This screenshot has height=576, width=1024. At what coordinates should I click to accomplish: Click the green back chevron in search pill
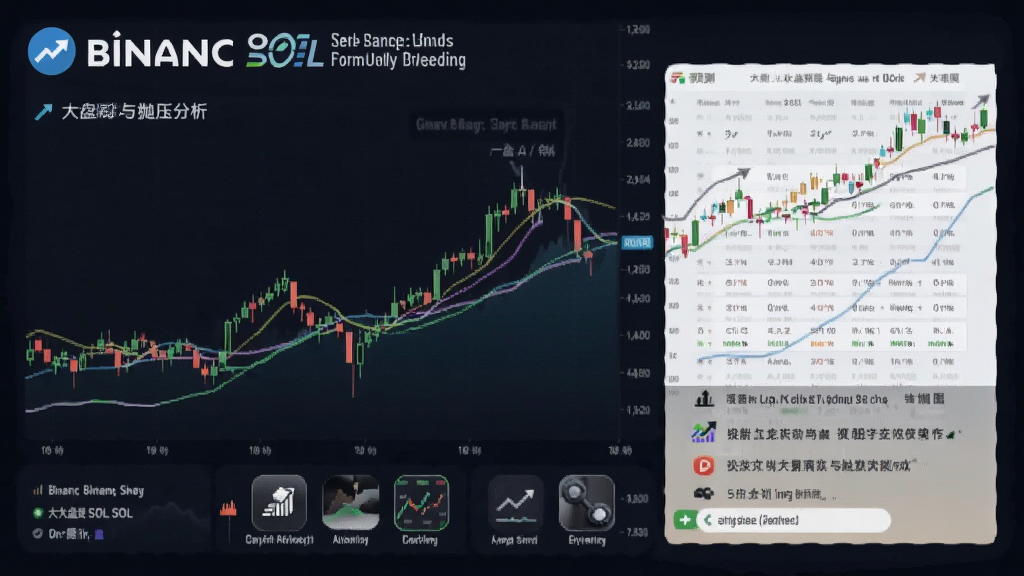(708, 520)
